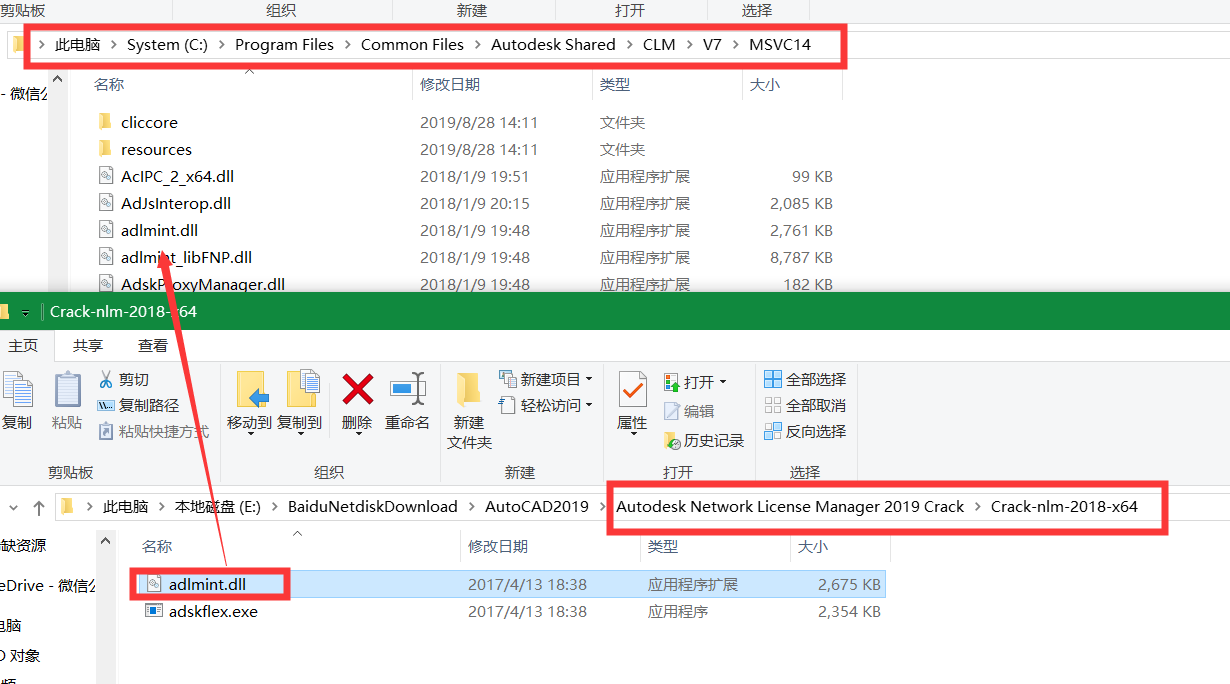Select the resources folder name
Image resolution: width=1230 pixels, height=684 pixels.
pyautogui.click(x=156, y=149)
